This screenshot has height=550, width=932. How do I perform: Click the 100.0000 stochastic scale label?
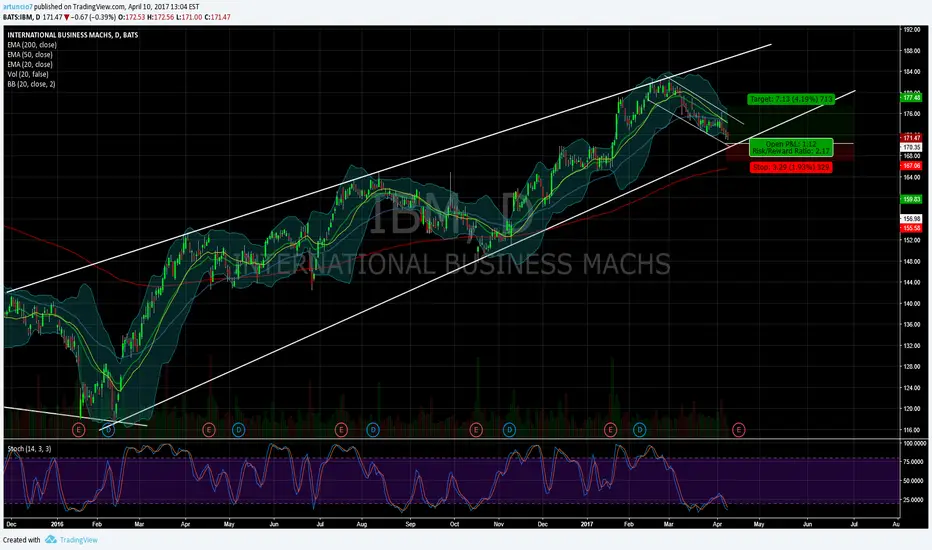pyautogui.click(x=915, y=444)
